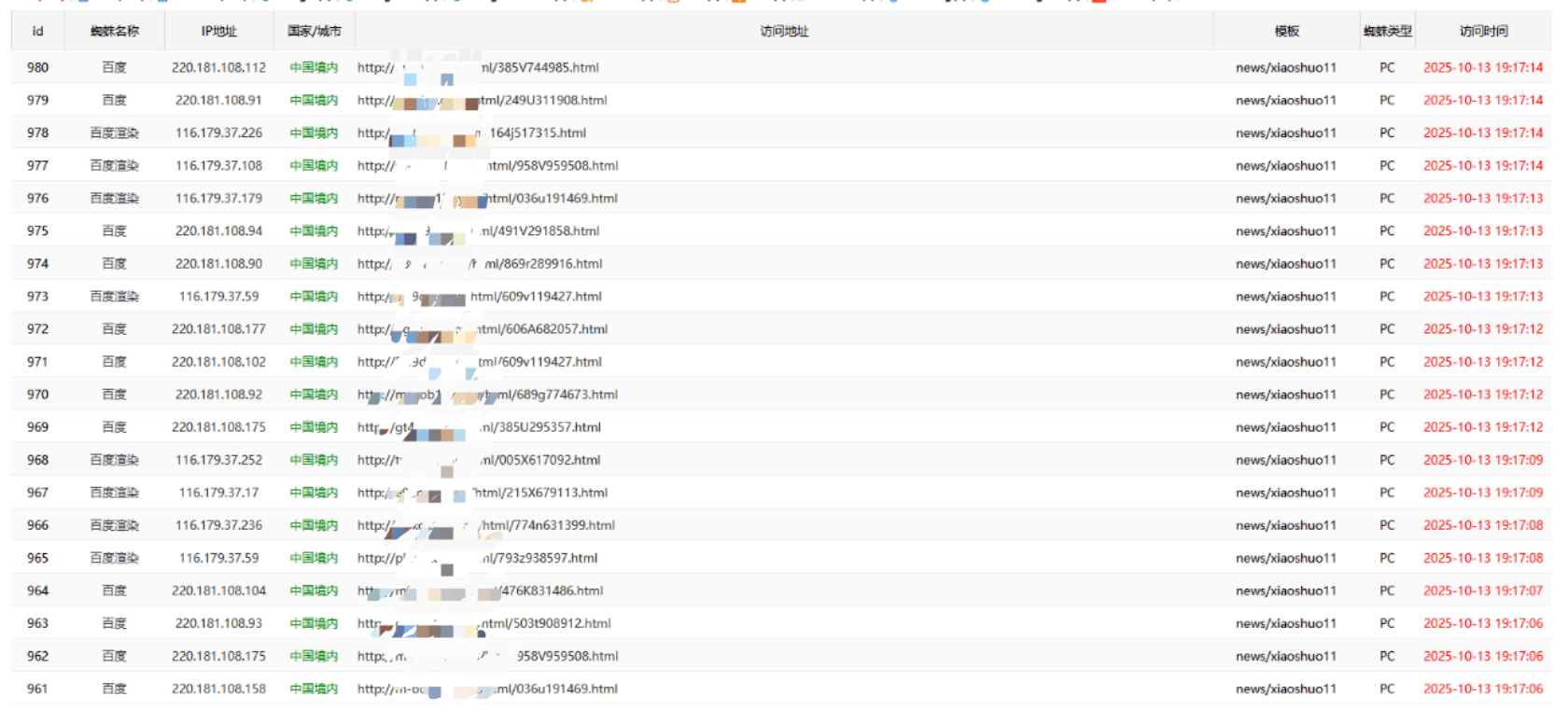Select id cell 961
This screenshot has height=710, width=1568.
(37, 689)
